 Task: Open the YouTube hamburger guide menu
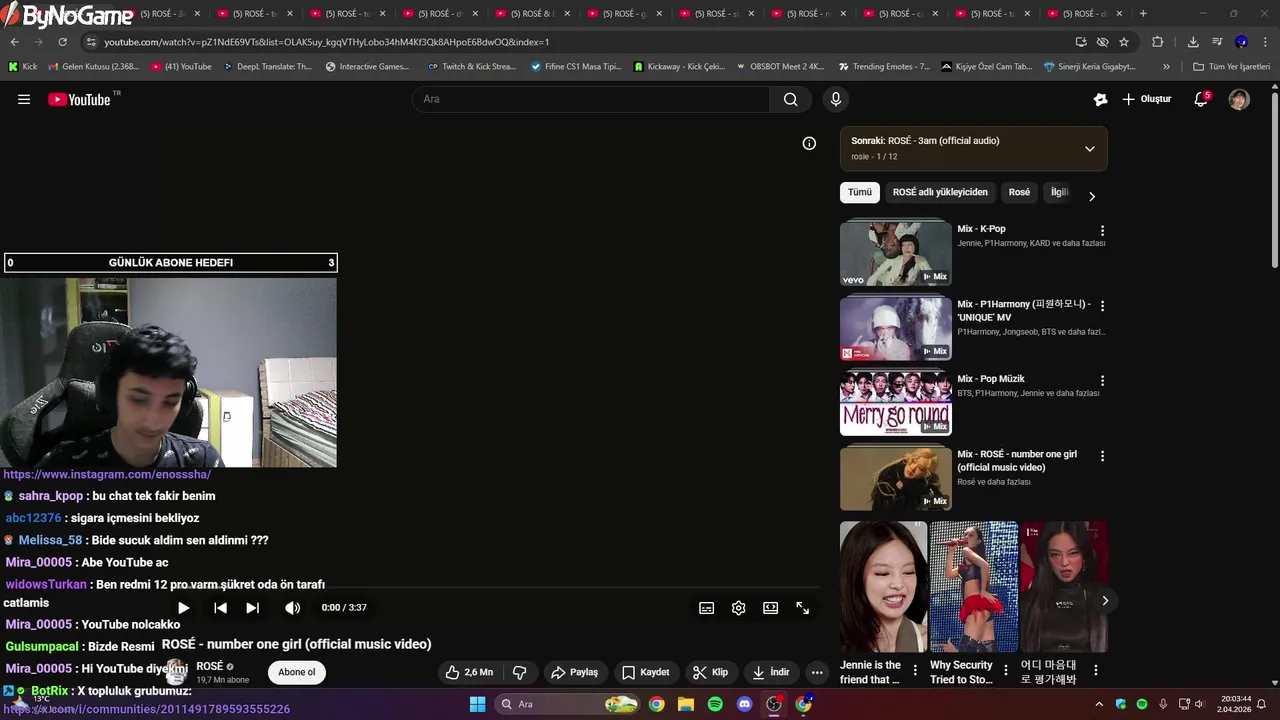(24, 99)
